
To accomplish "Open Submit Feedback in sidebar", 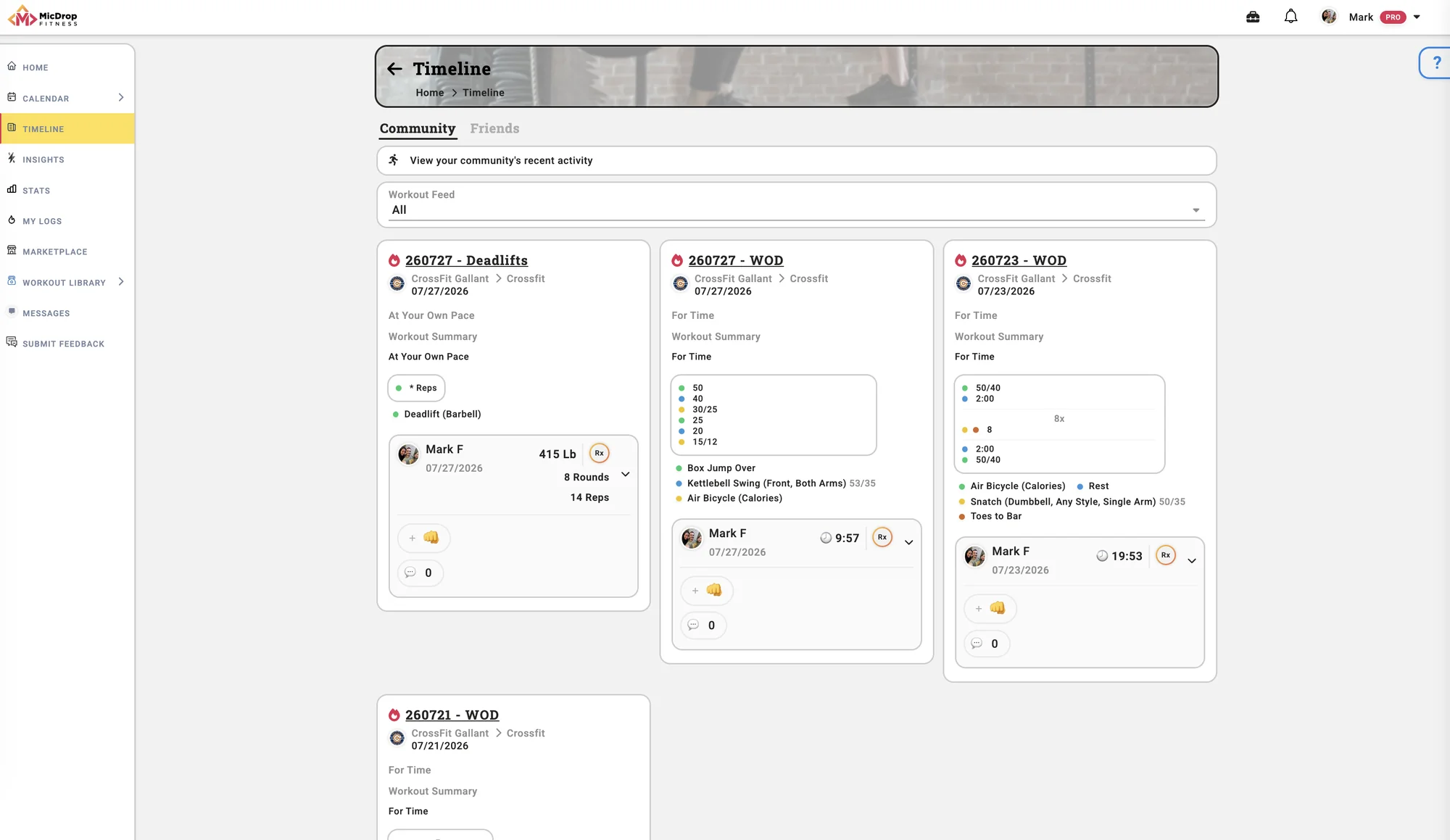I will pos(67,344).
